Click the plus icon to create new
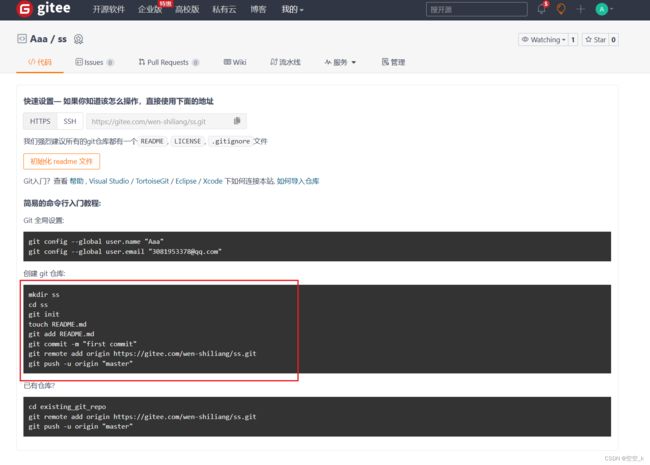 tap(580, 9)
